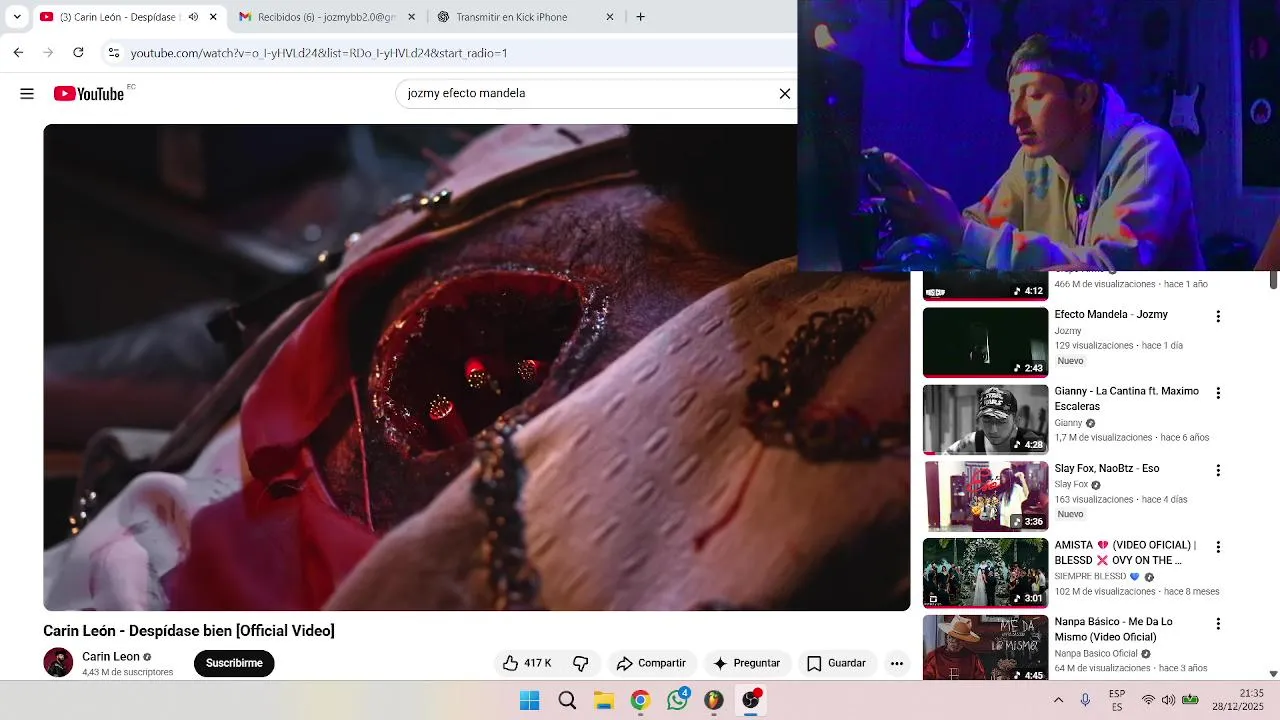
Task: Open Chrome tab search dropdown
Action: coord(17,17)
